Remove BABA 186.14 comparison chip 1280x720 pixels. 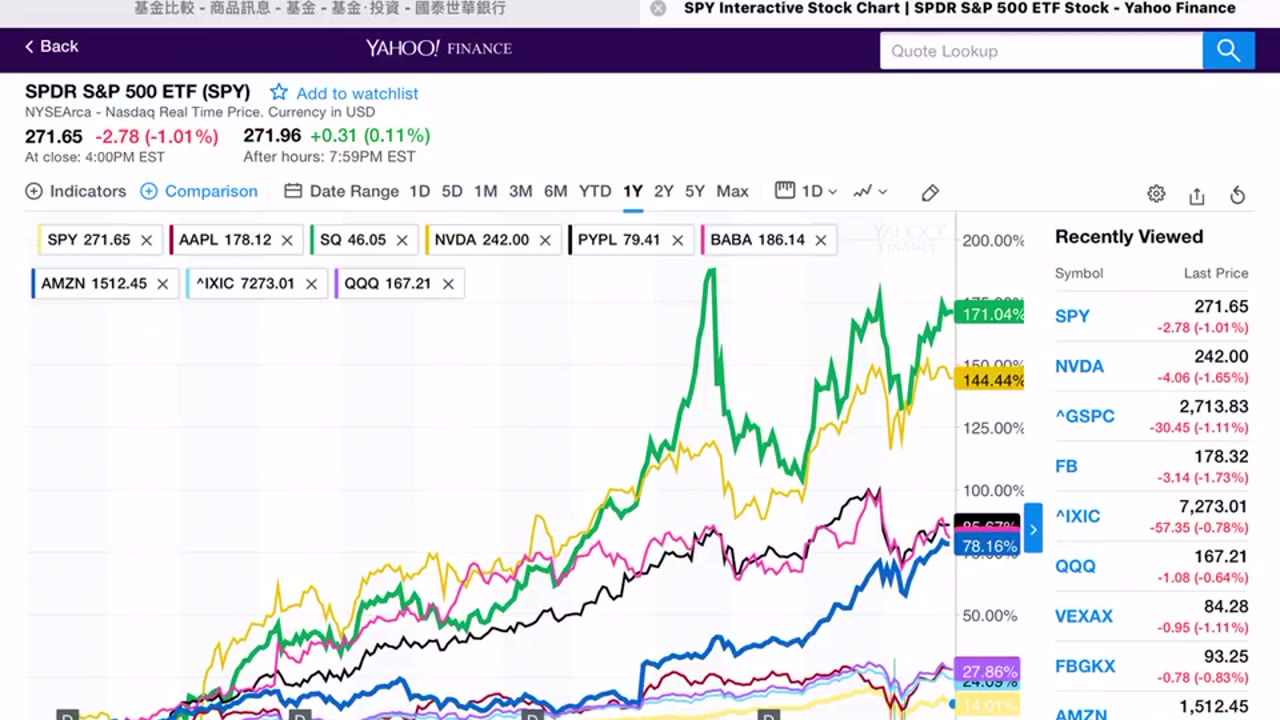point(821,240)
